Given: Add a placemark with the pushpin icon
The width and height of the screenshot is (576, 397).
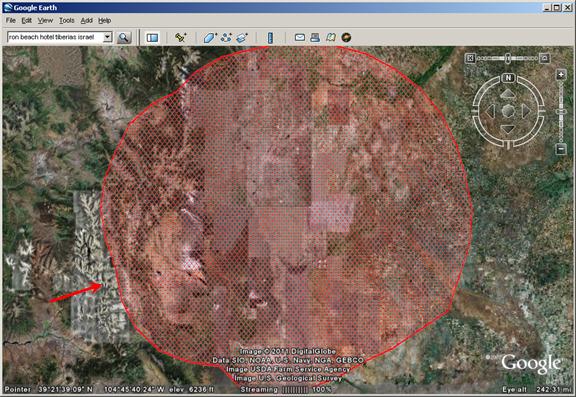Looking at the screenshot, I should (180, 37).
